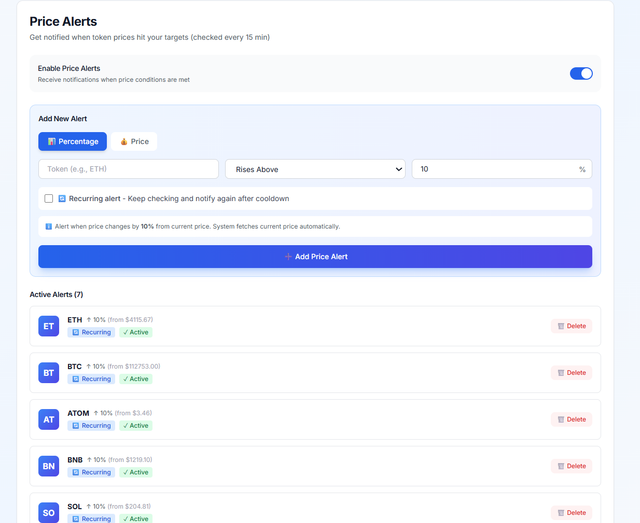Click the Recurring badge on ATOM alert
Screen dimensions: 640x523
91,425
